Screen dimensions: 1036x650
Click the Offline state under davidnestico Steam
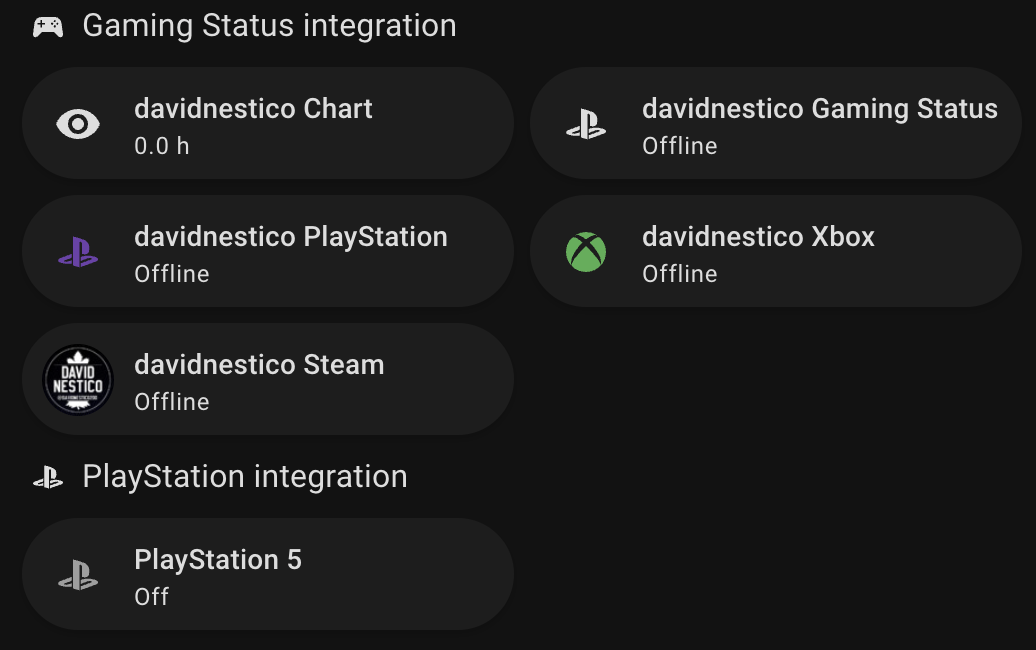[172, 402]
